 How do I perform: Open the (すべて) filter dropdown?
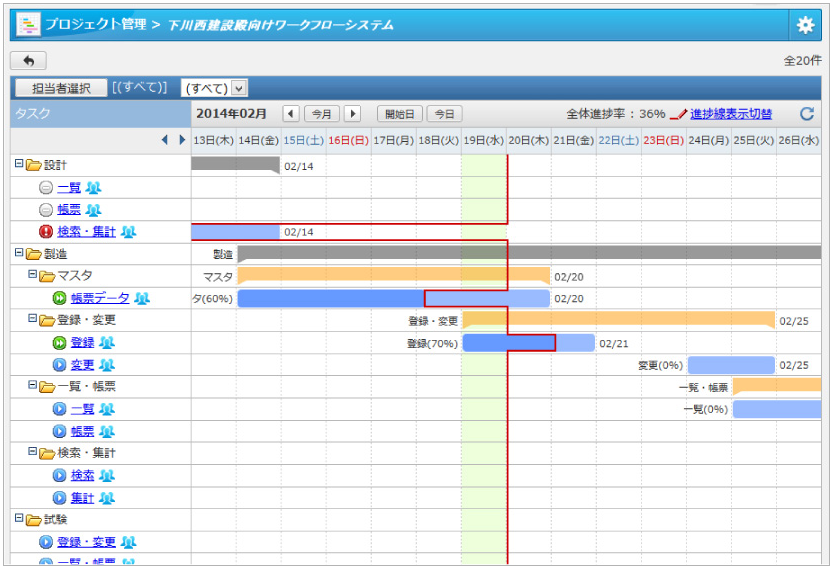(214, 88)
